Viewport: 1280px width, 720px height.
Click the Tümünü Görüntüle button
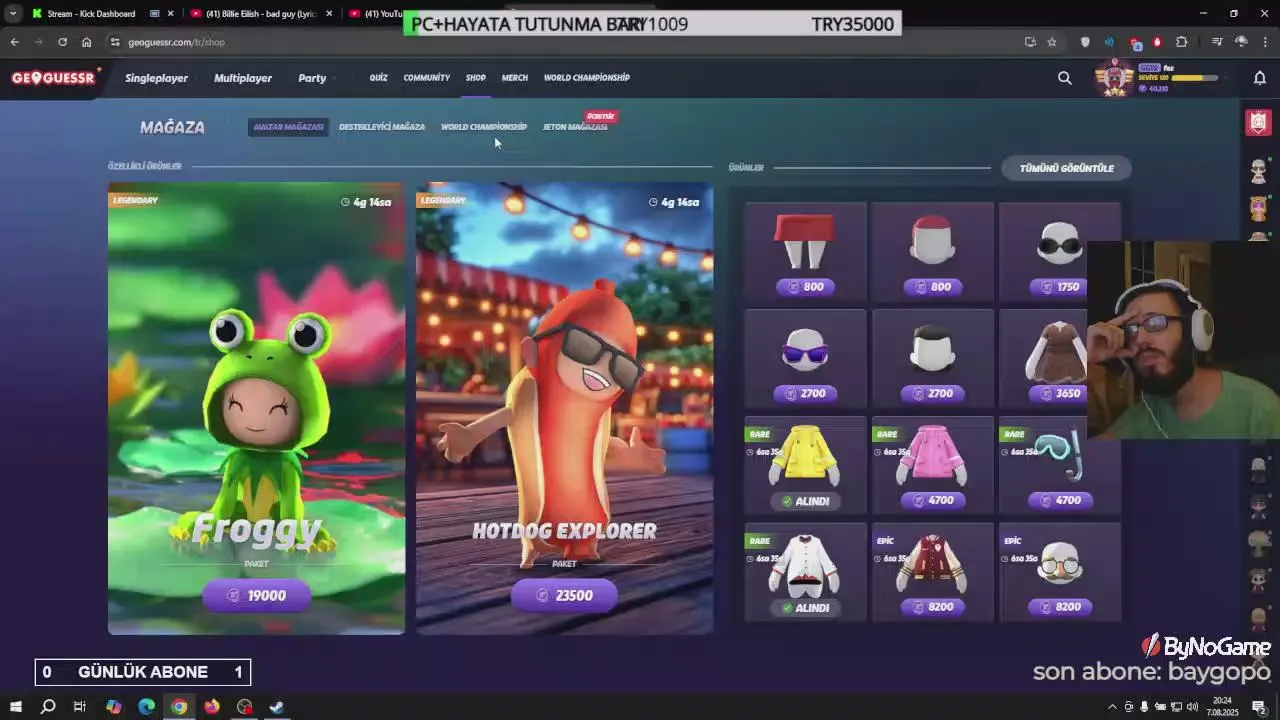point(1066,168)
